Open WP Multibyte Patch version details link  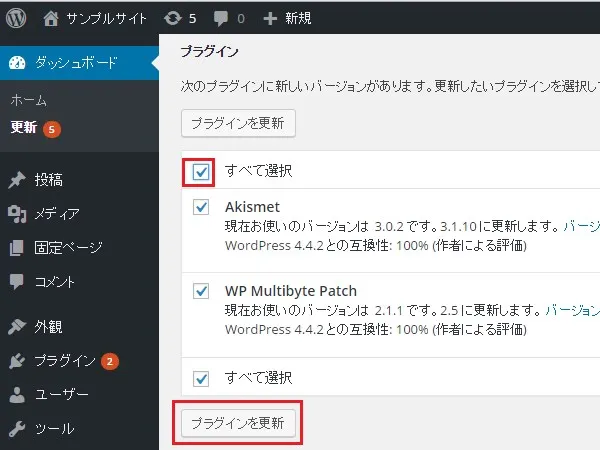(572, 310)
